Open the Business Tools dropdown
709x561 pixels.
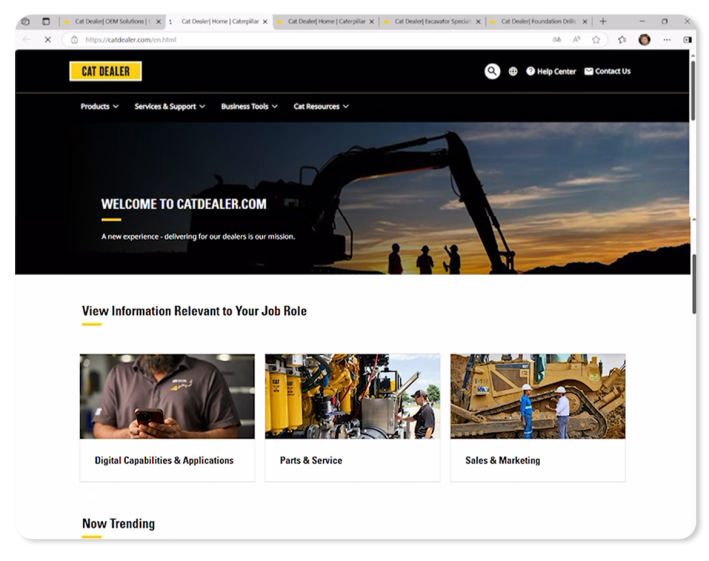(249, 106)
